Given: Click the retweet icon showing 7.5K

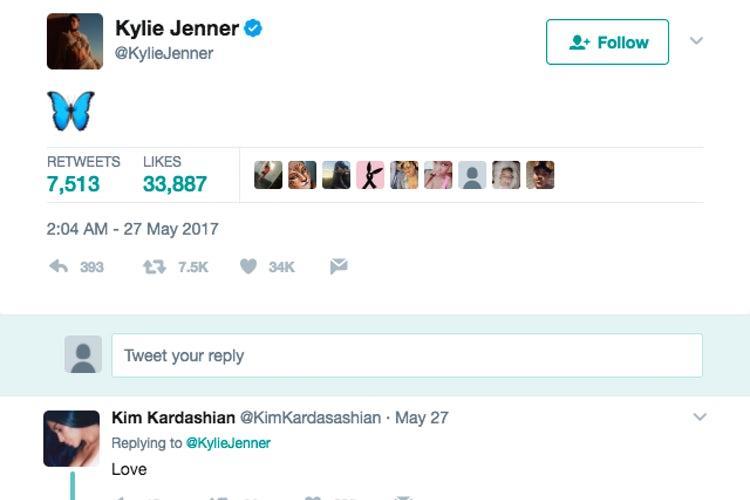Looking at the screenshot, I should 153,266.
